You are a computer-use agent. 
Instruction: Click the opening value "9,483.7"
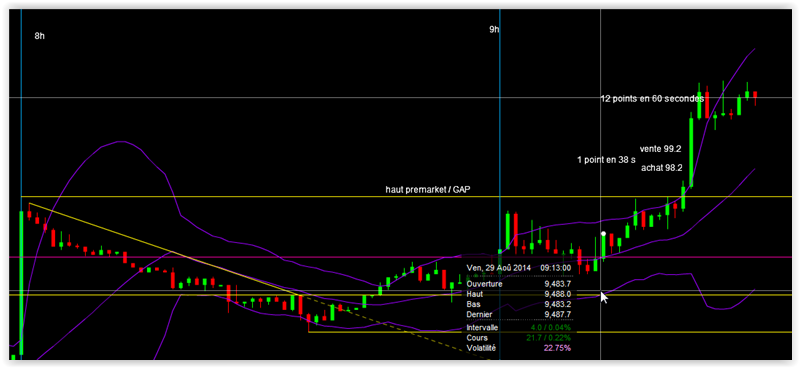(557, 284)
